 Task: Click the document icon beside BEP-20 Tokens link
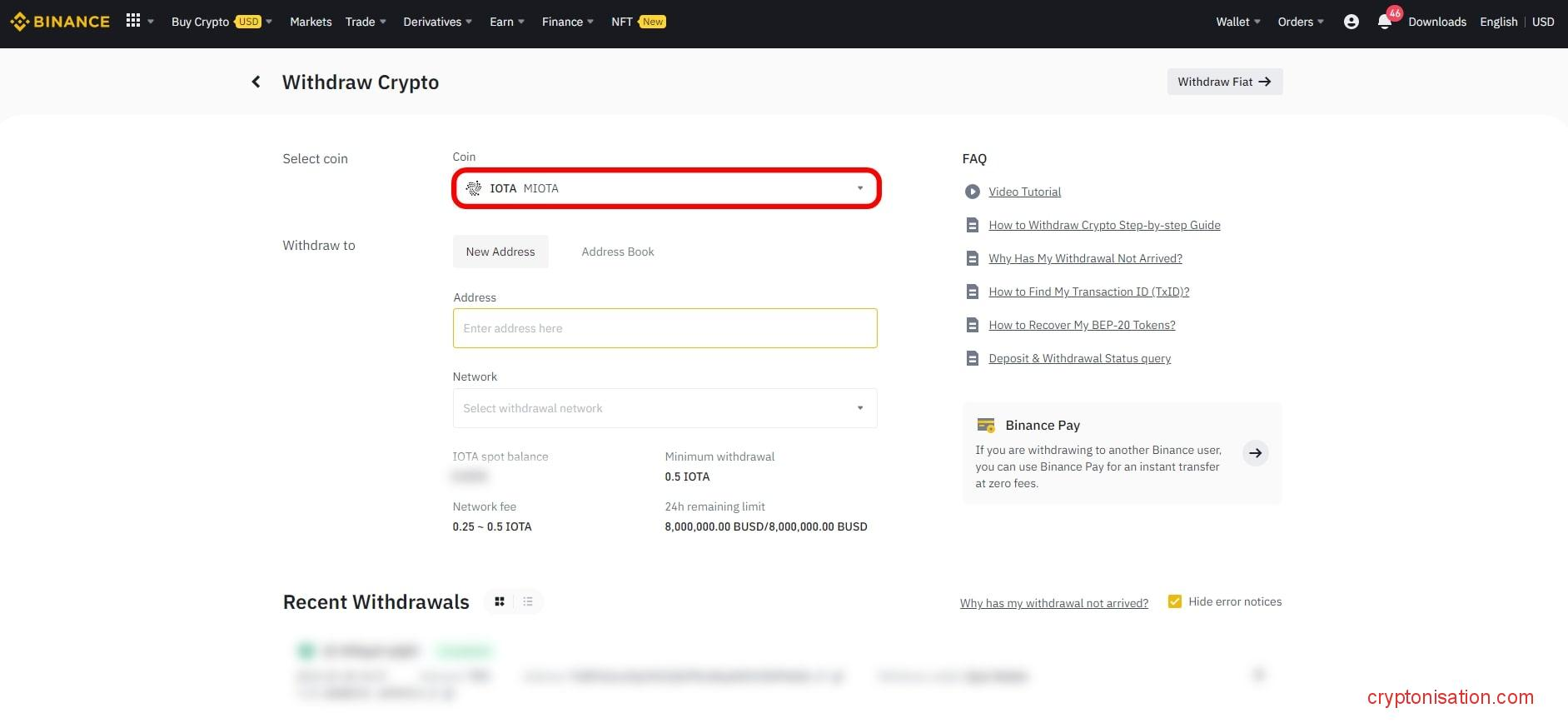click(x=972, y=325)
